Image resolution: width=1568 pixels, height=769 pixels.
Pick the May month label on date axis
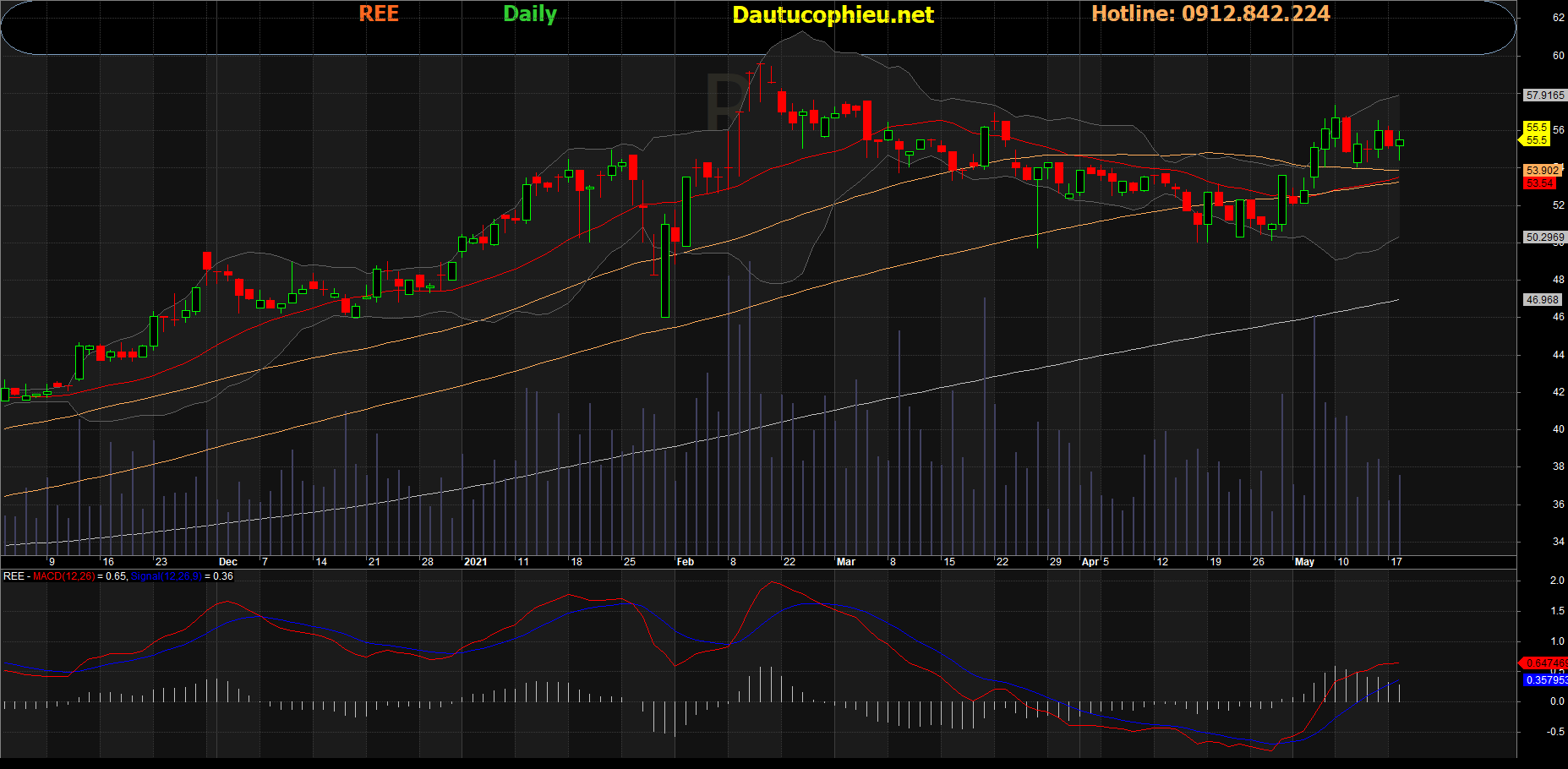[1305, 562]
